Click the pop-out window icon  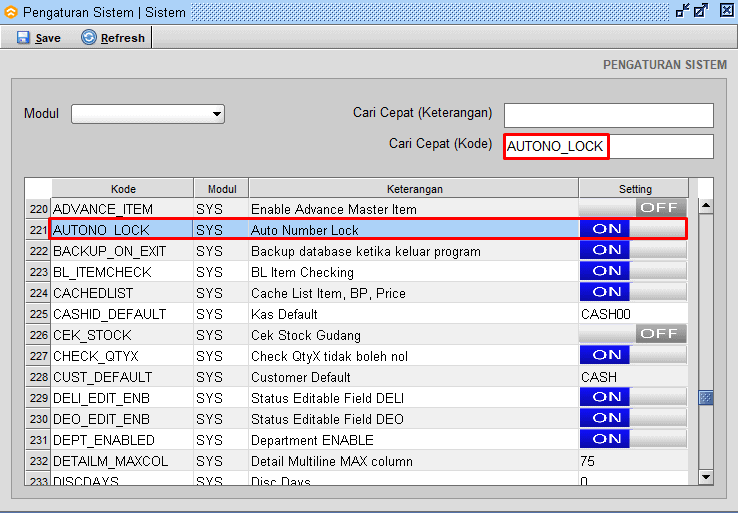(701, 11)
